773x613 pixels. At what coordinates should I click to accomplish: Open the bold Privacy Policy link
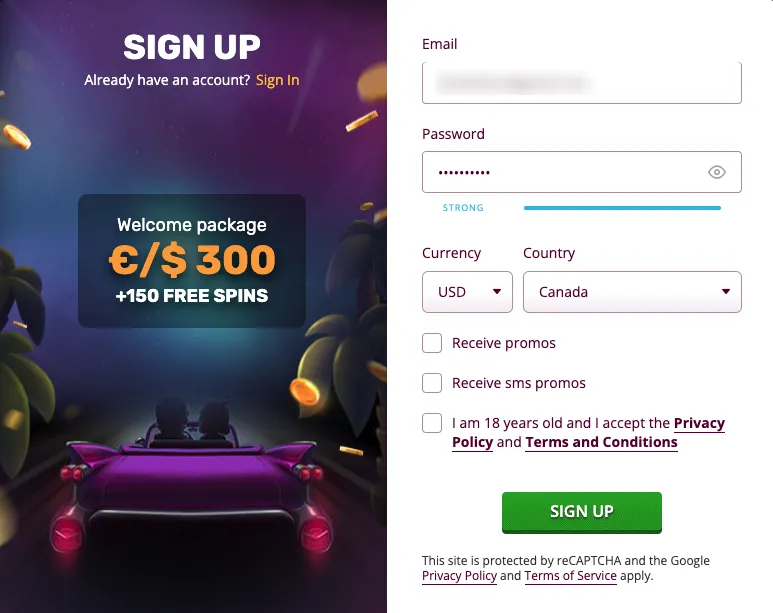click(699, 423)
